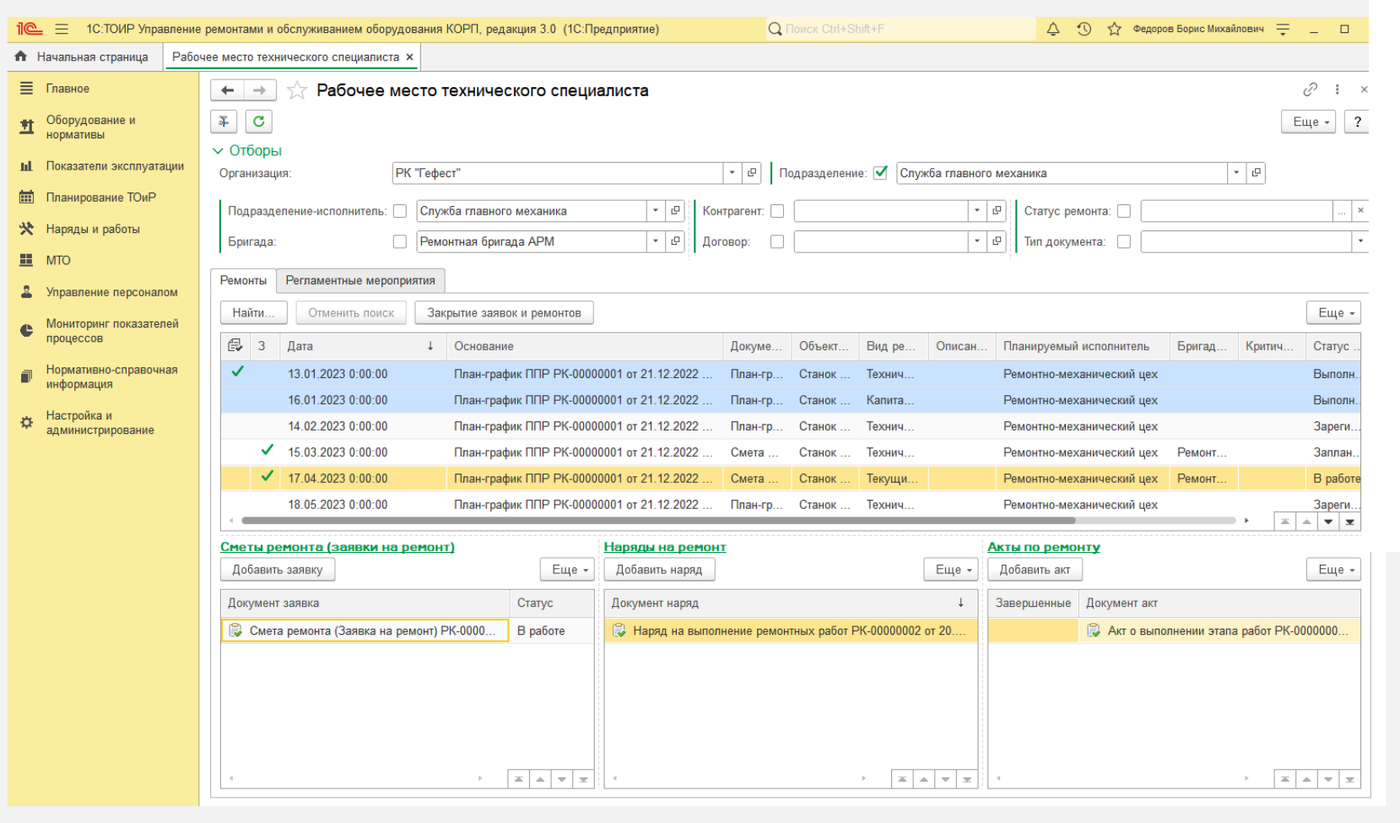The height and width of the screenshot is (823, 1400).
Task: Click the collapse filters toolbar icon
Action: coord(224,121)
